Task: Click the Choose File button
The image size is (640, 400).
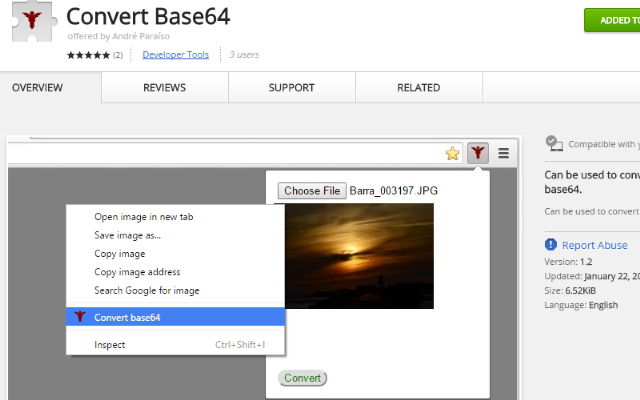Action: coord(312,191)
